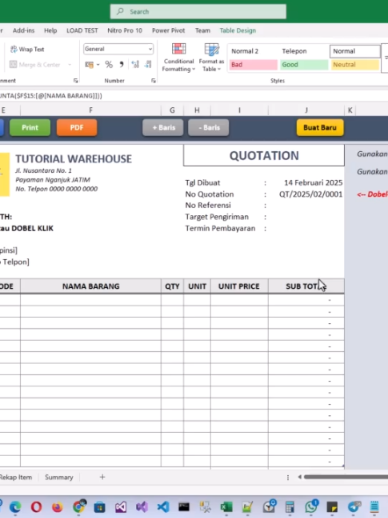Open the Team ribbon tab

203,31
